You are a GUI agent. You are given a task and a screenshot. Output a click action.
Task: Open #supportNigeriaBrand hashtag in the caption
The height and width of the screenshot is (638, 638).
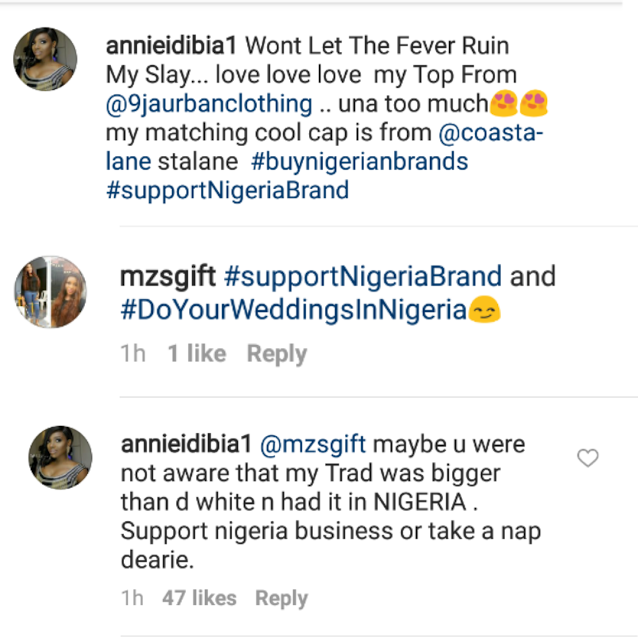(x=227, y=190)
